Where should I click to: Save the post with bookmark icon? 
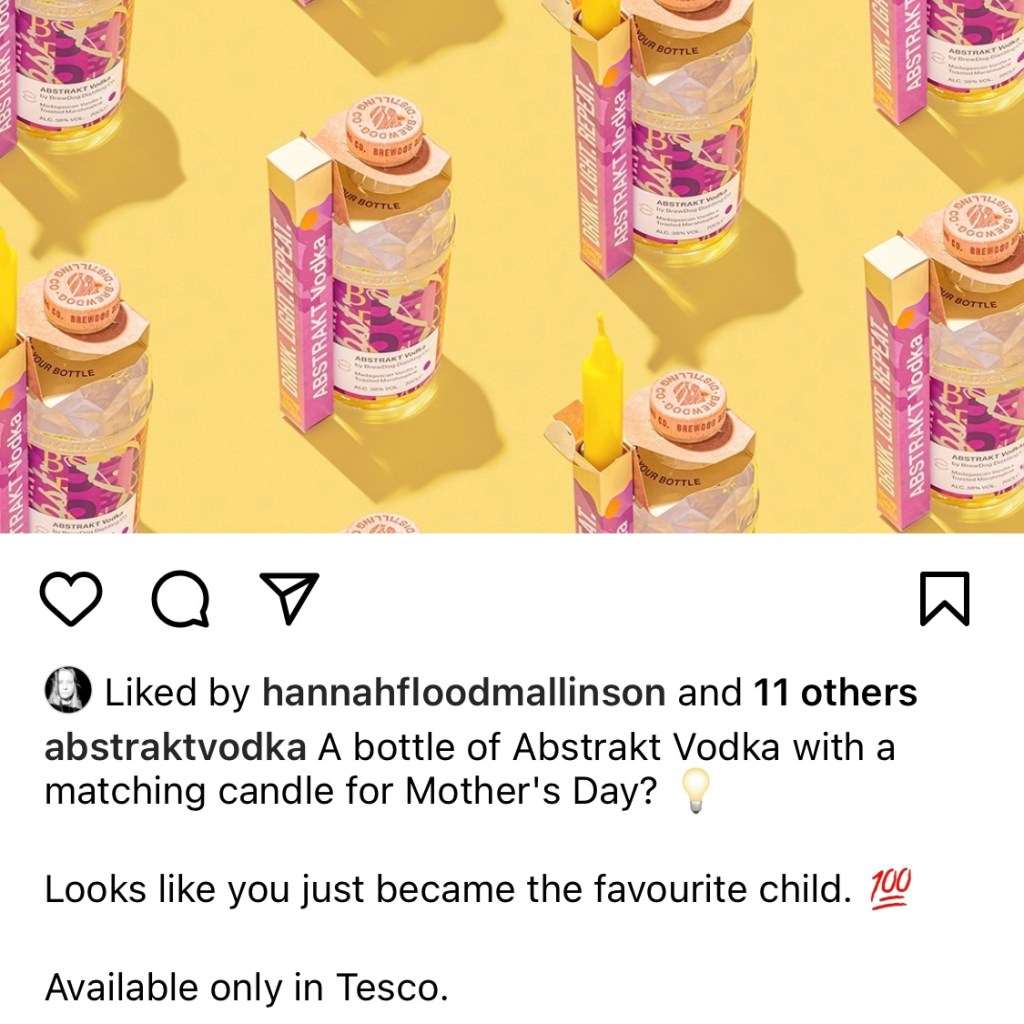point(944,599)
